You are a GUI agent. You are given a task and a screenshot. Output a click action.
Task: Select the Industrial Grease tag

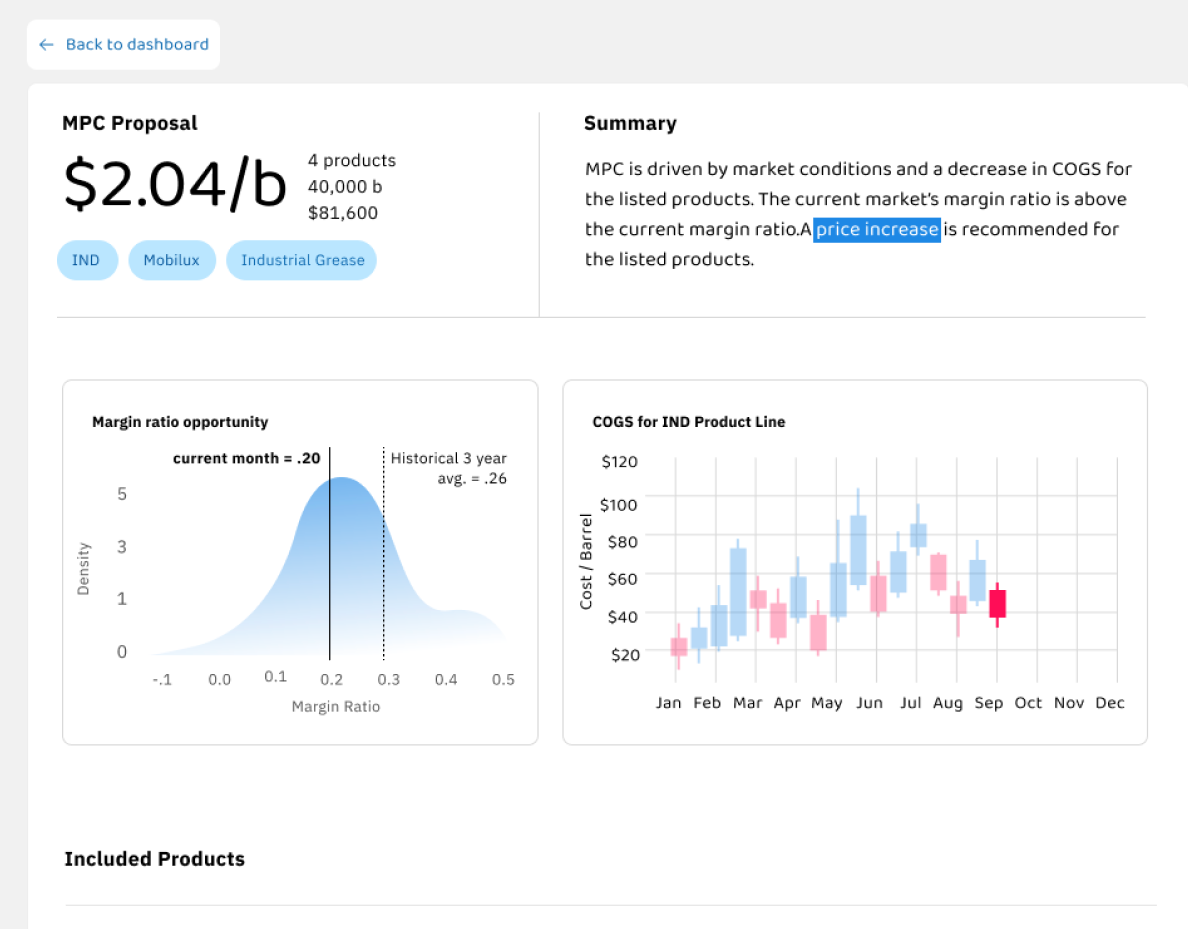point(301,260)
